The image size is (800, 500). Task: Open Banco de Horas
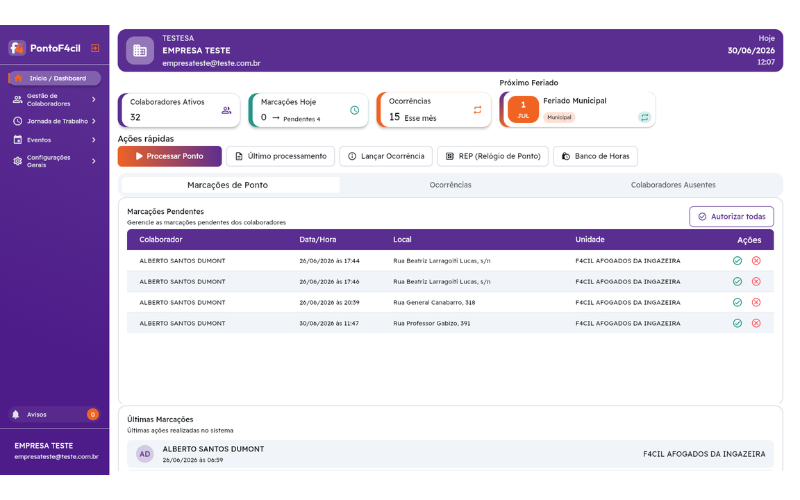click(x=595, y=156)
